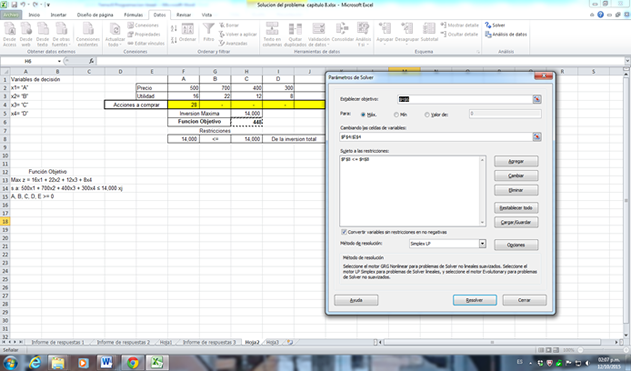
Task: Click the Análisis de datos icon
Action: (488, 35)
